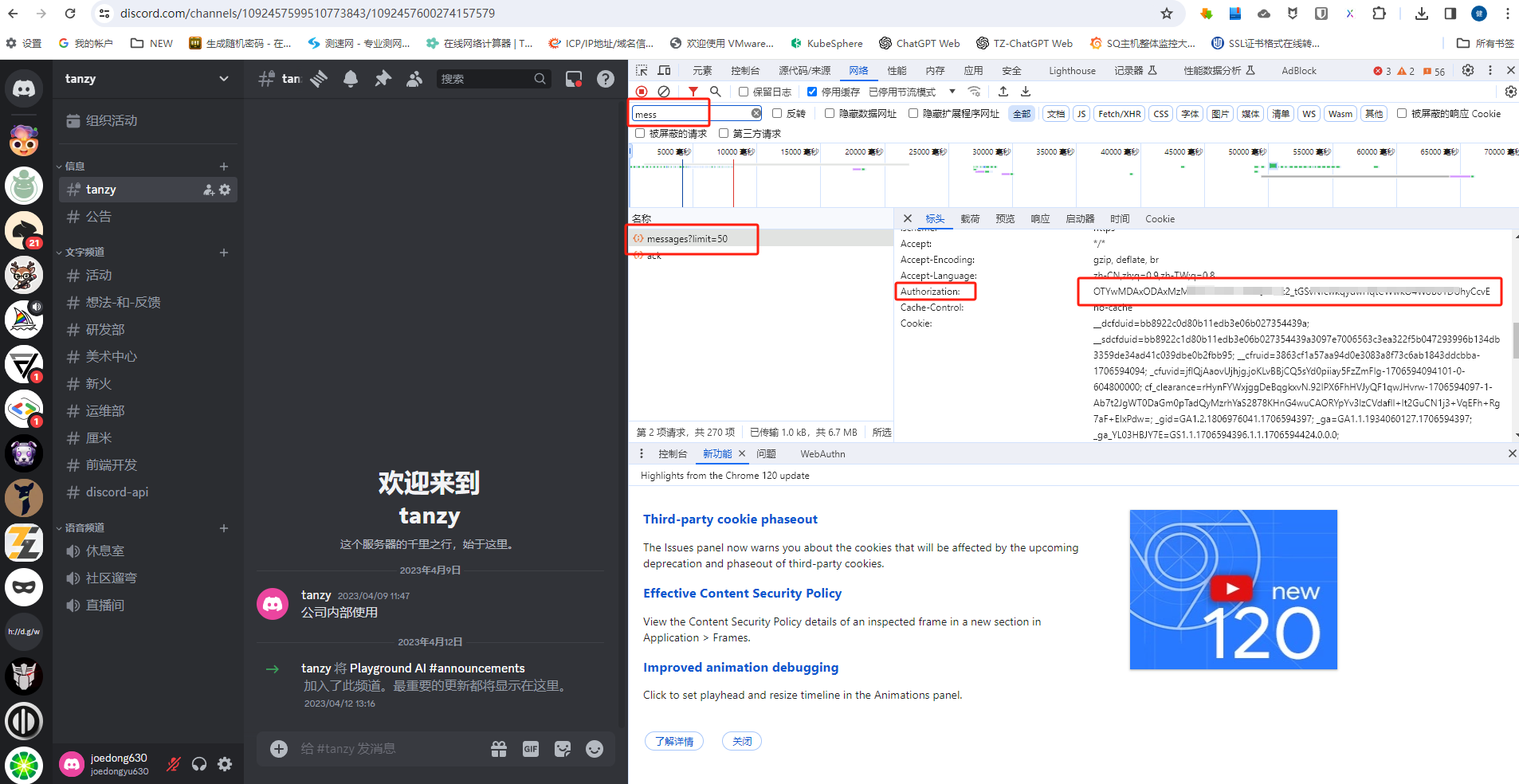
Task: Enable 第三方请求 checkbox
Action: click(x=724, y=133)
